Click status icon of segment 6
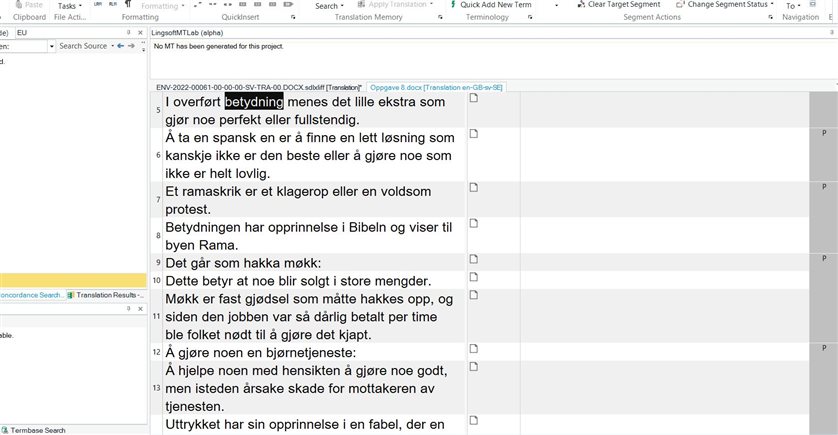The image size is (838, 435). tap(474, 134)
